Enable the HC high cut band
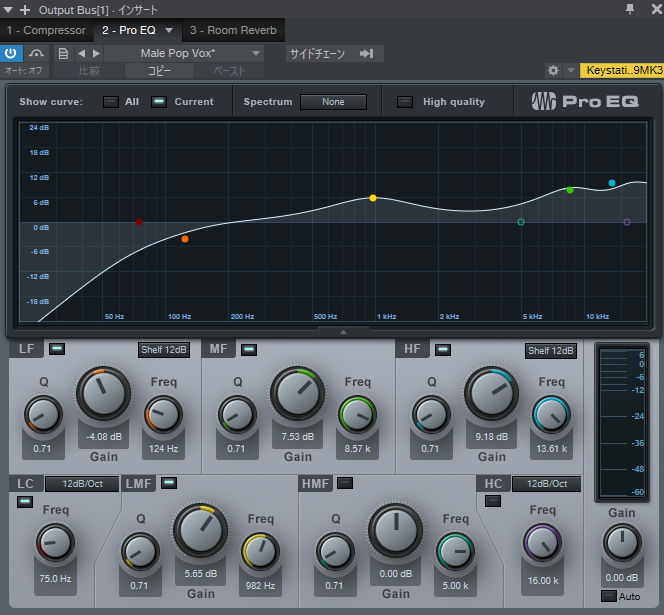The image size is (664, 615). [493, 501]
